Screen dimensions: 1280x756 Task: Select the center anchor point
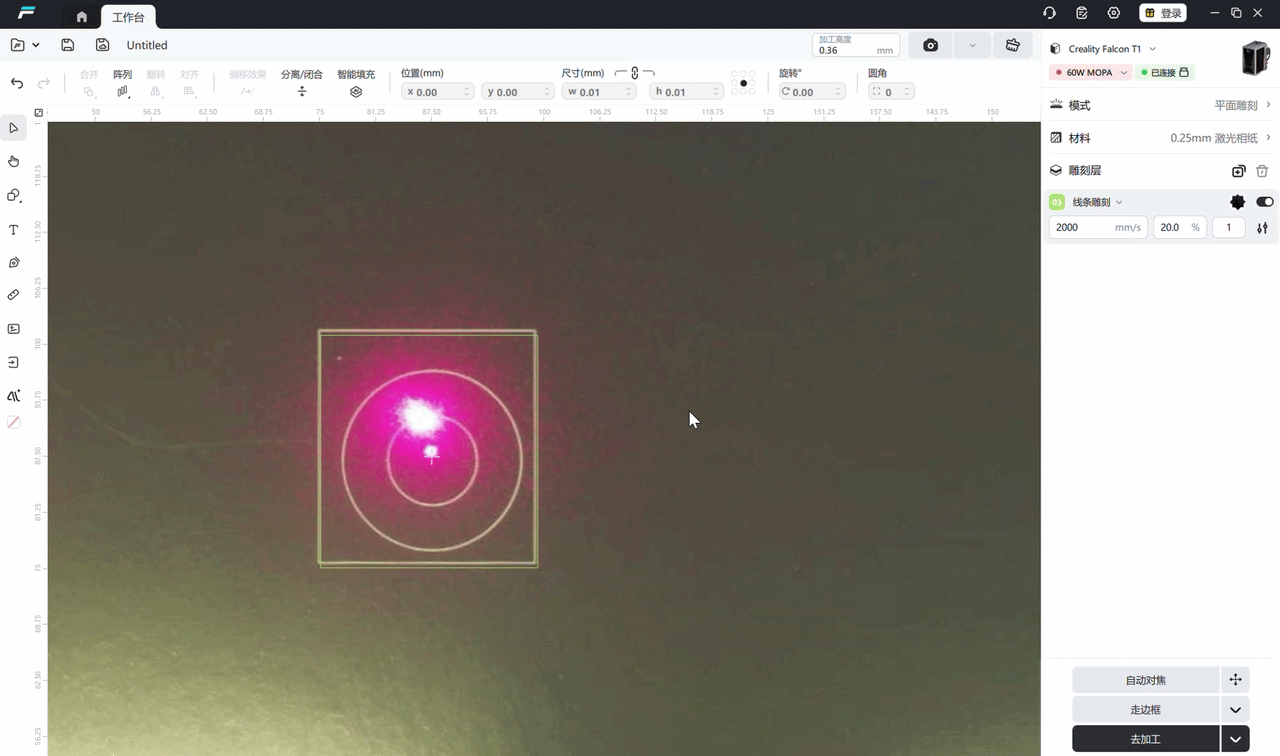tap(743, 83)
